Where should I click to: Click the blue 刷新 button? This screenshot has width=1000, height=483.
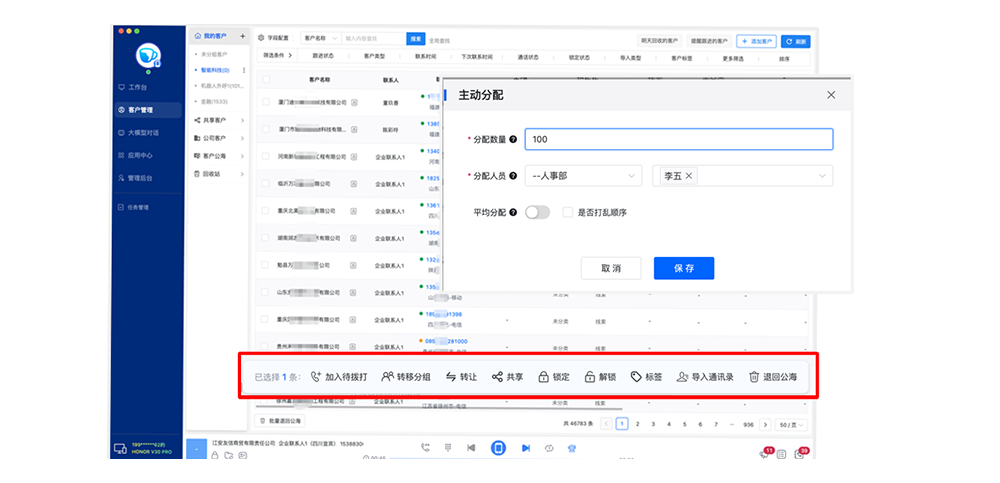795,41
